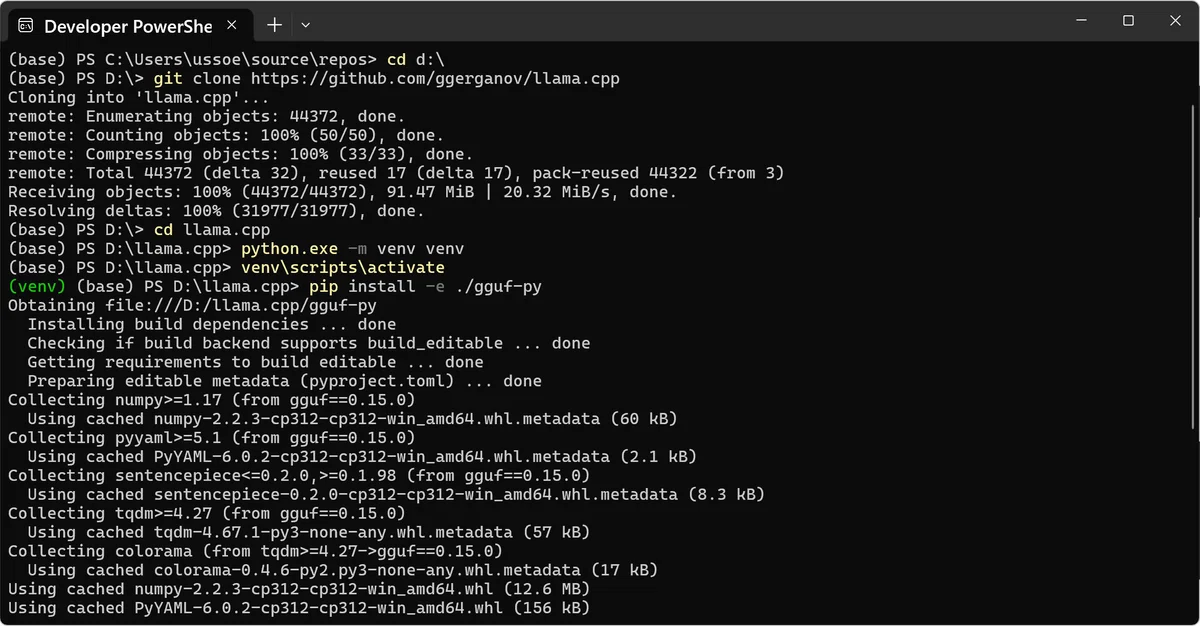Close the Developer PowerShell tab
1200x626 pixels.
click(x=232, y=25)
